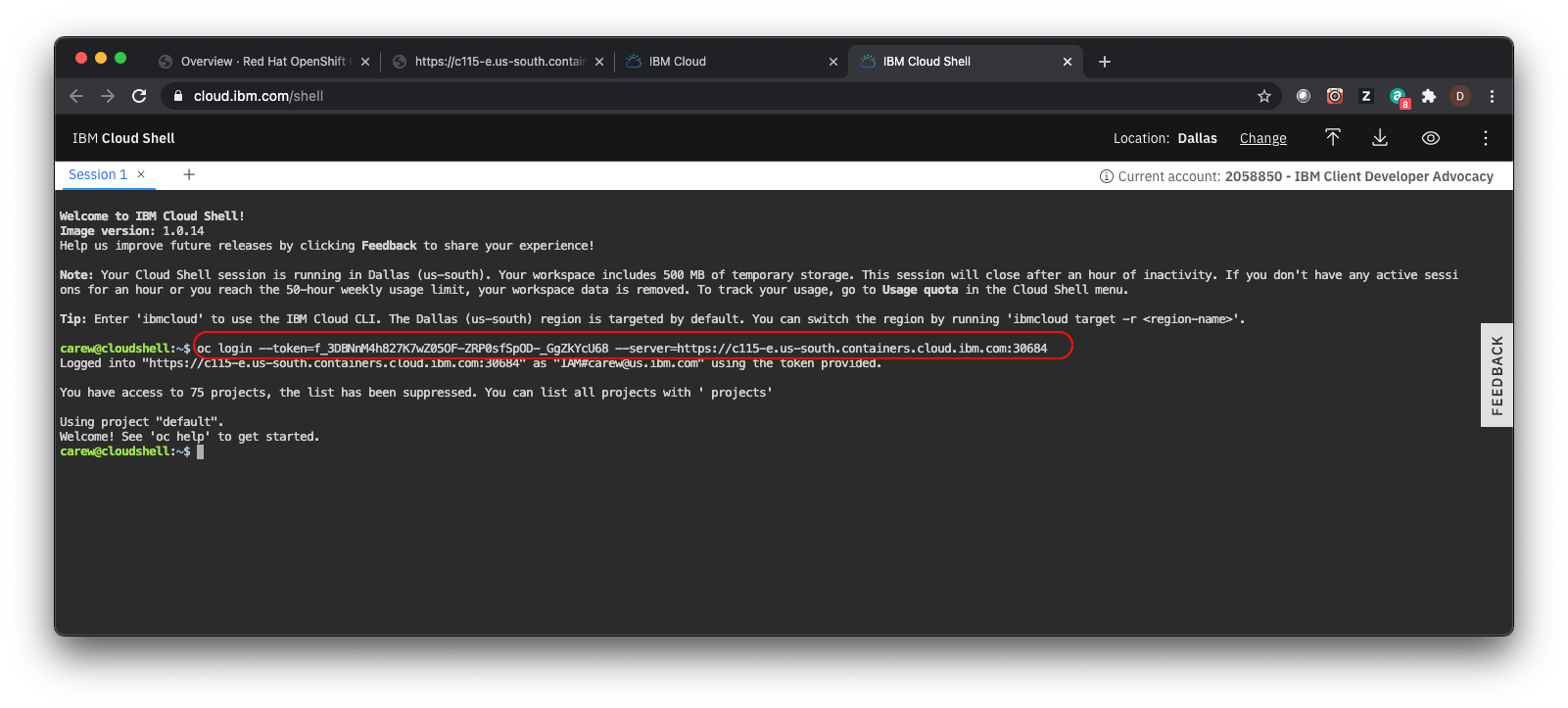The height and width of the screenshot is (708, 1568).
Task: Open the Extensions puzzle icon
Action: coord(1429,96)
